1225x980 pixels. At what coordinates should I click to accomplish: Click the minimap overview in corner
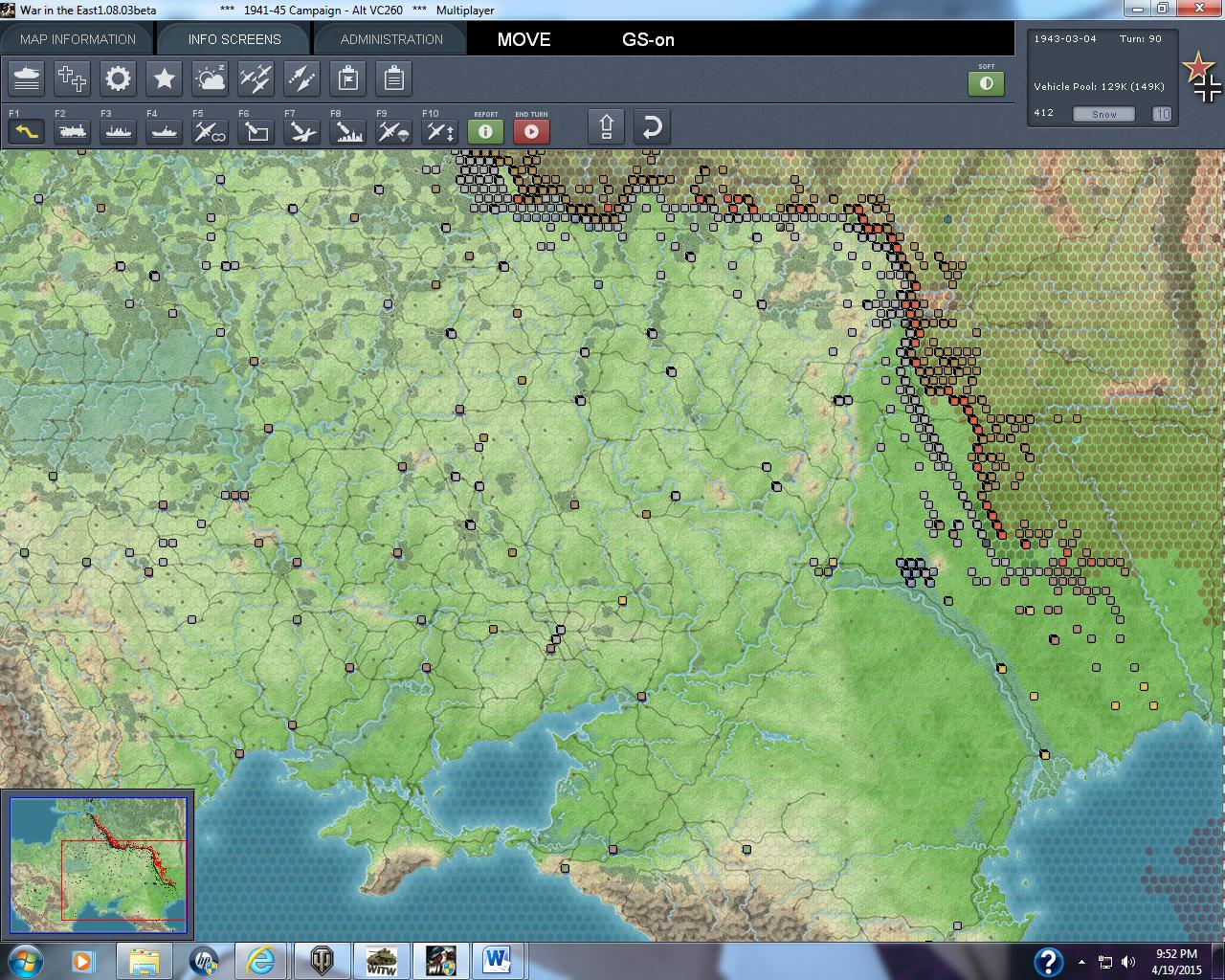98,864
